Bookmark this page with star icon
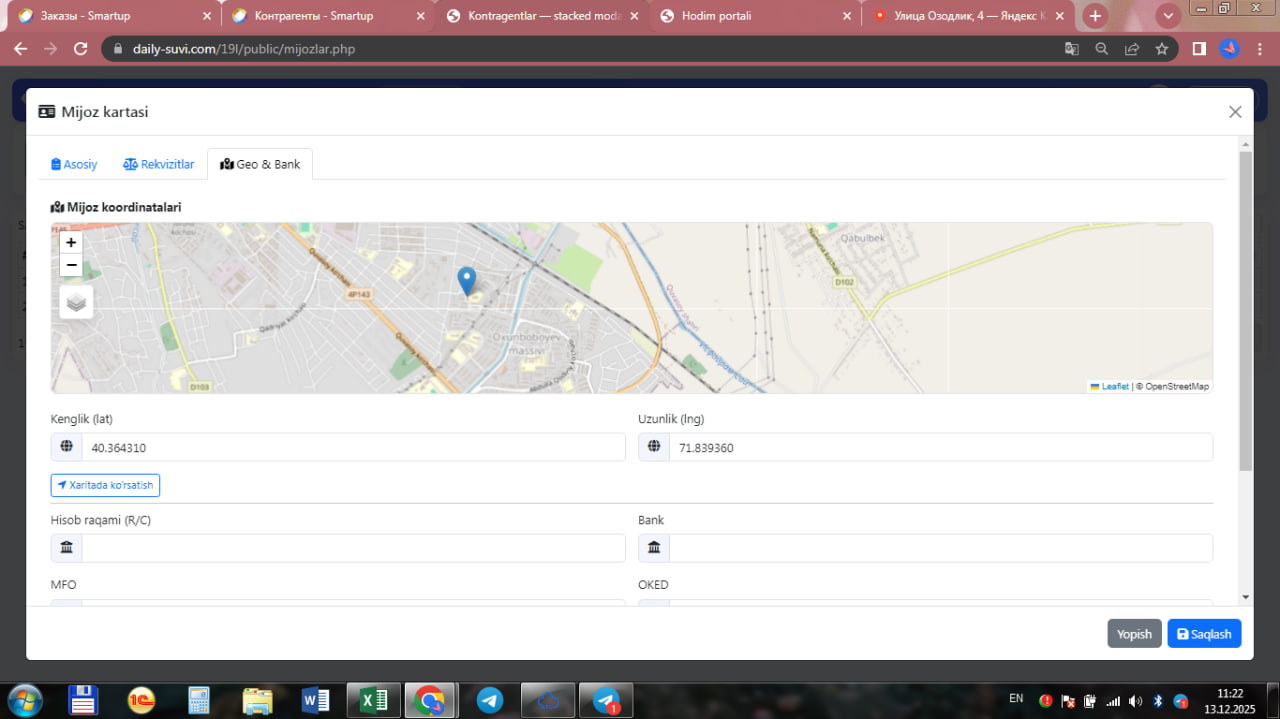 click(x=1161, y=49)
